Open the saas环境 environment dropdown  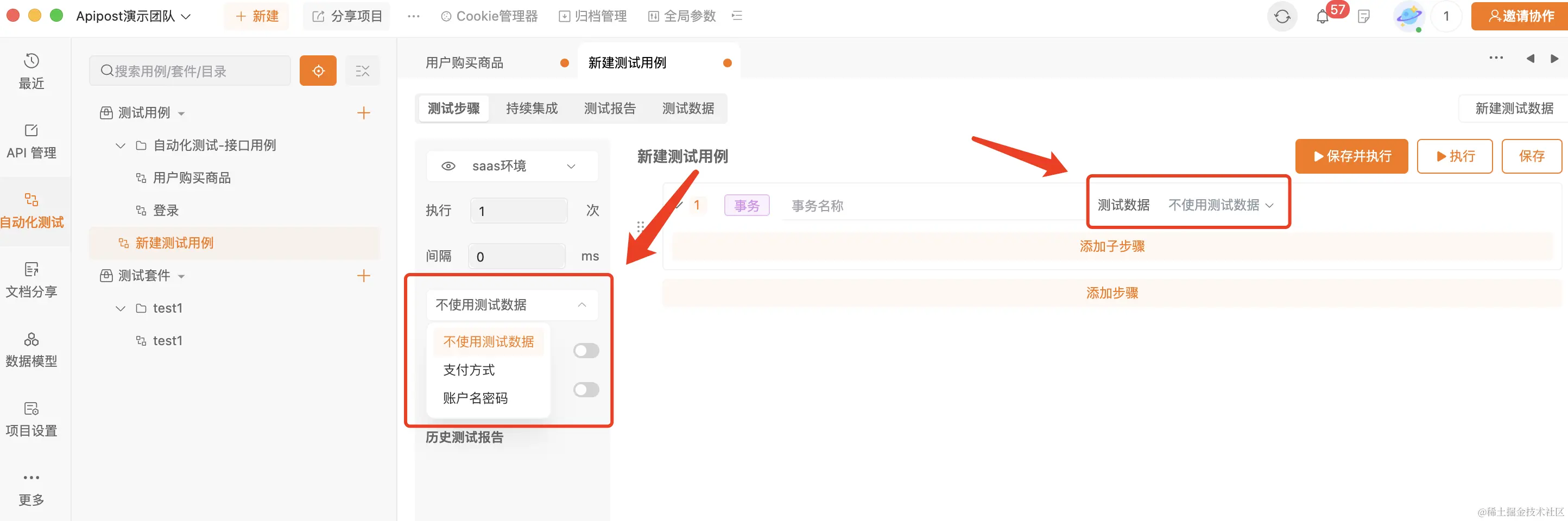coord(512,166)
